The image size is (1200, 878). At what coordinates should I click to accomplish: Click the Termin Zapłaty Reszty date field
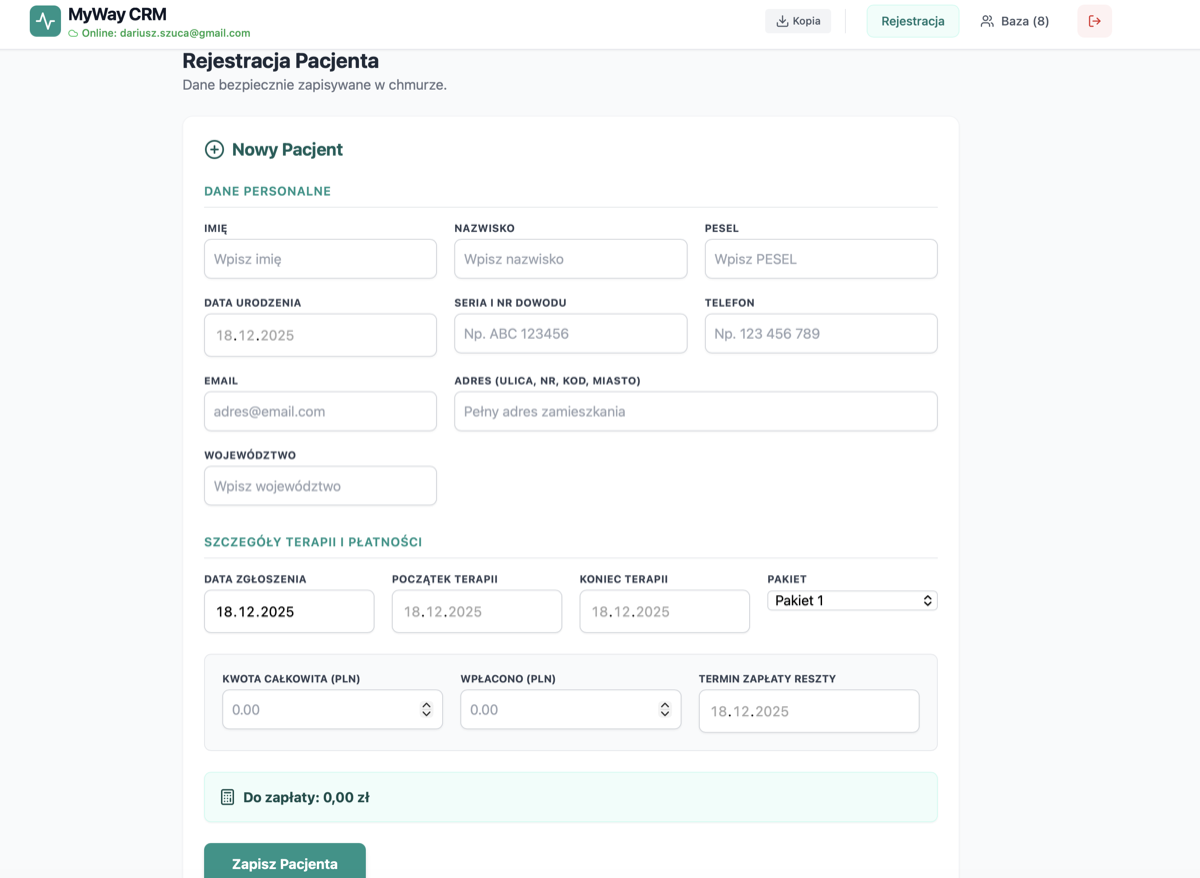808,710
